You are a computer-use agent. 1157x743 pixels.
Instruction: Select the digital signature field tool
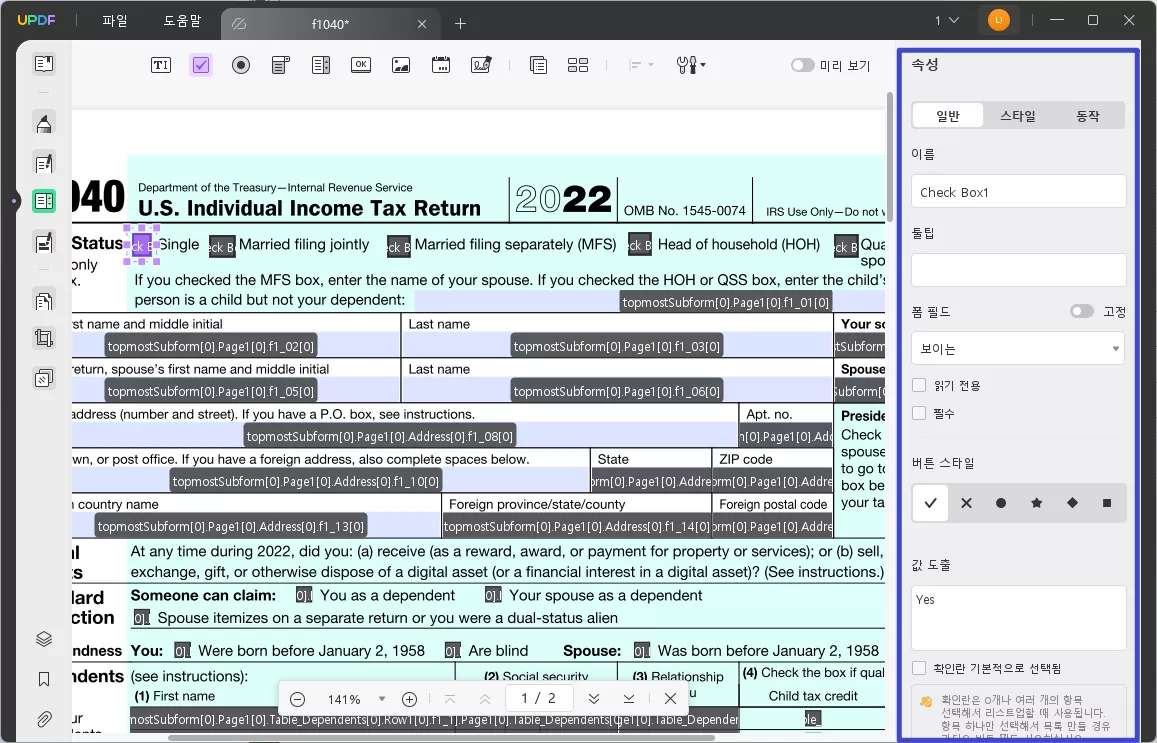pyautogui.click(x=481, y=65)
